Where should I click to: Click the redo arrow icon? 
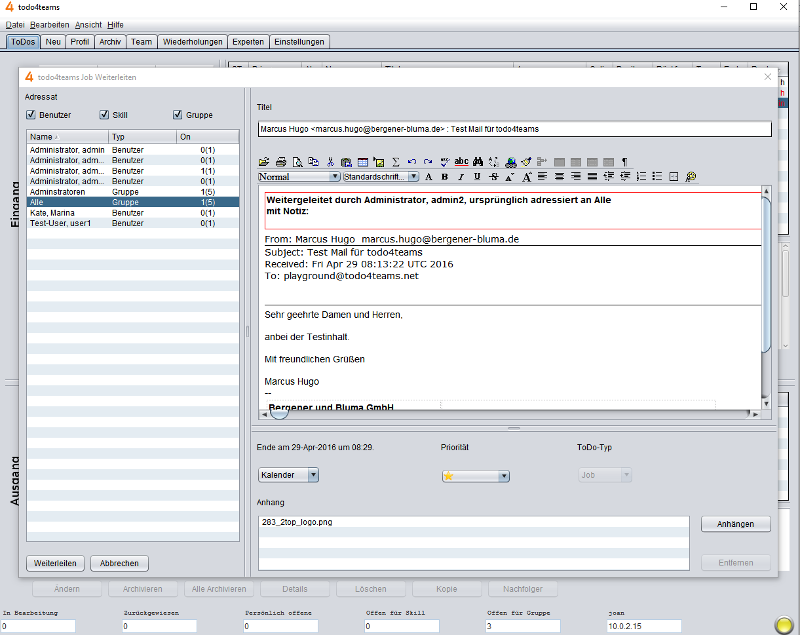coord(428,162)
